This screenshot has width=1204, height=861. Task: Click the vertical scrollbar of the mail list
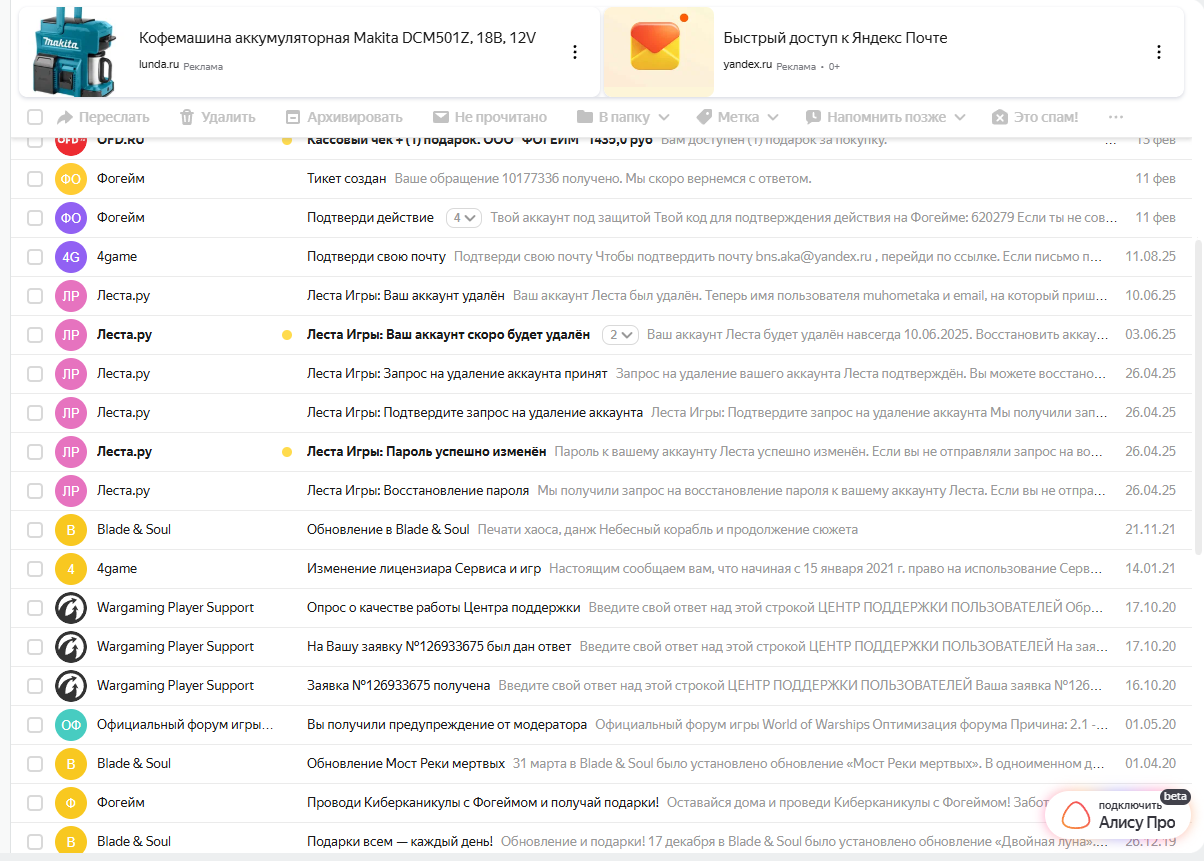point(1199,396)
